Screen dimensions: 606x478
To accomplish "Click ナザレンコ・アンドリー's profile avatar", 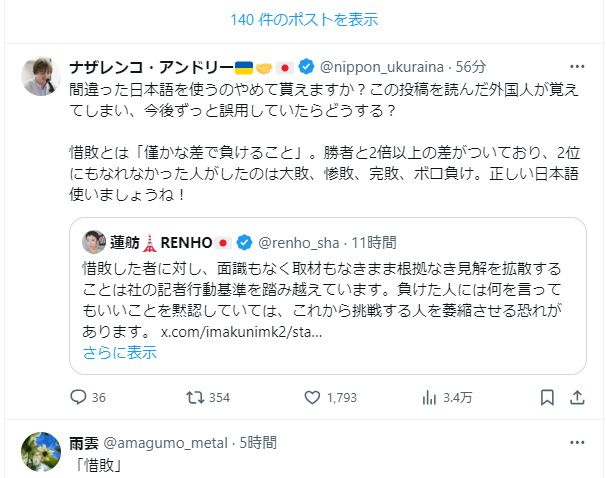I will click(40, 76).
